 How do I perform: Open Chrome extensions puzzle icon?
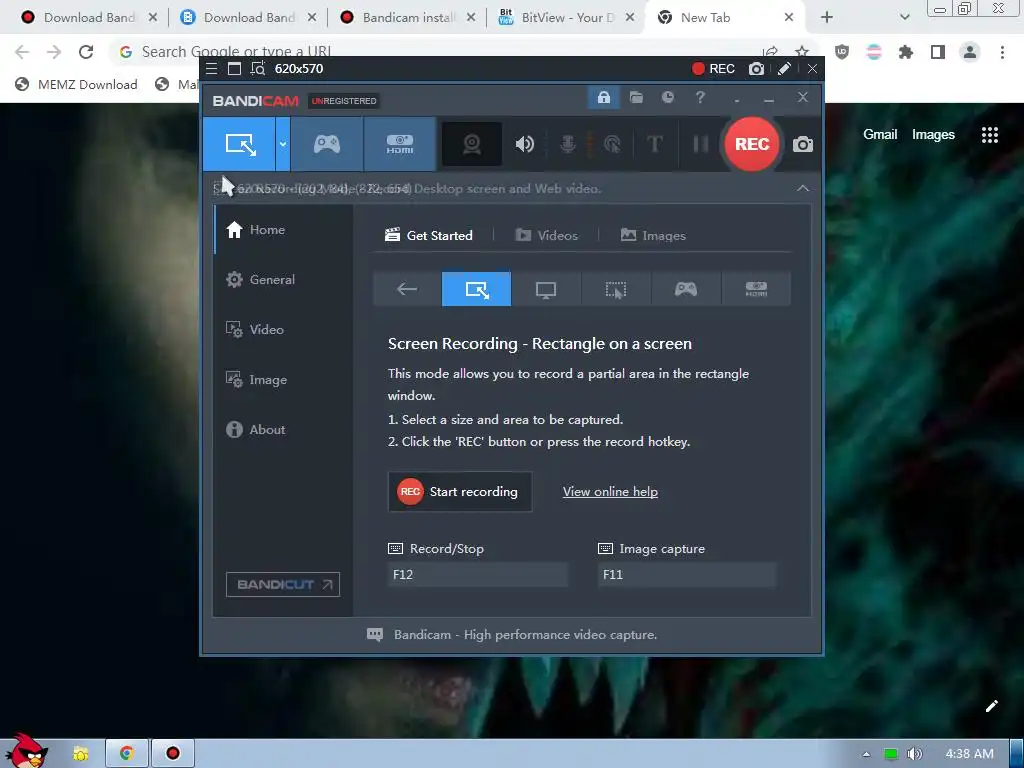tap(905, 52)
